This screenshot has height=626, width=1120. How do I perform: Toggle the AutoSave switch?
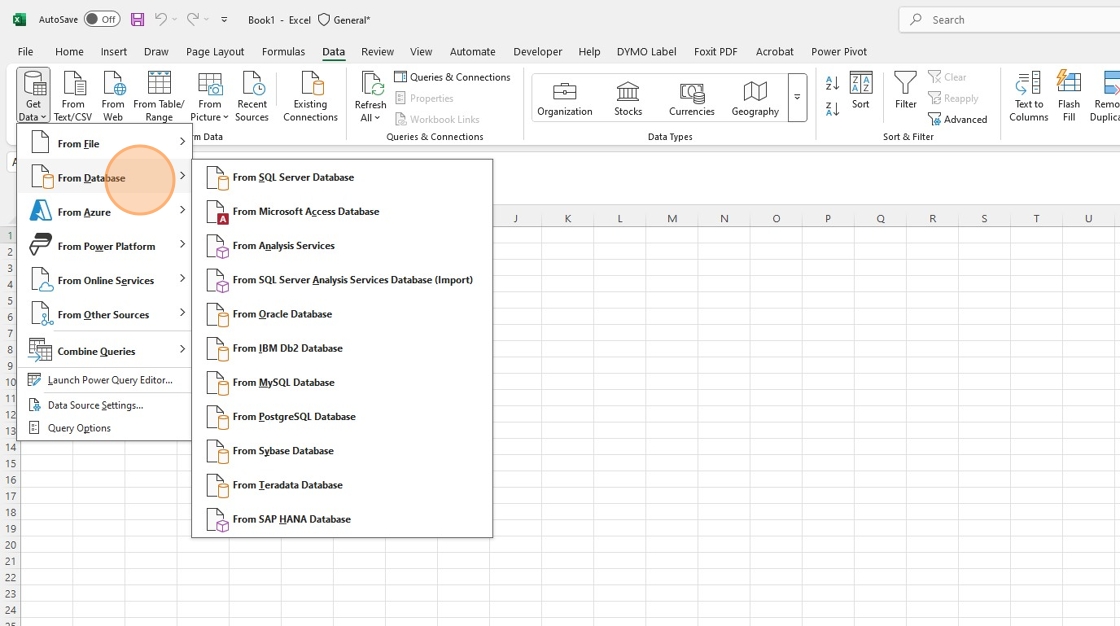click(101, 19)
